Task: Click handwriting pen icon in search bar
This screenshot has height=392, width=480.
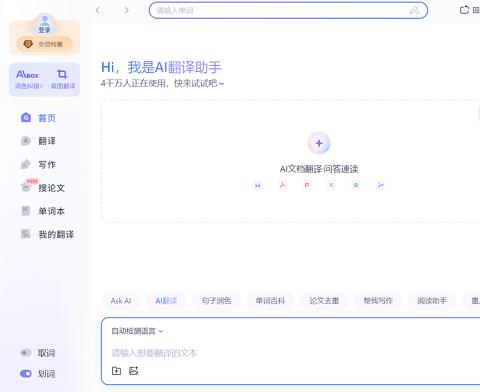Action: (x=414, y=11)
